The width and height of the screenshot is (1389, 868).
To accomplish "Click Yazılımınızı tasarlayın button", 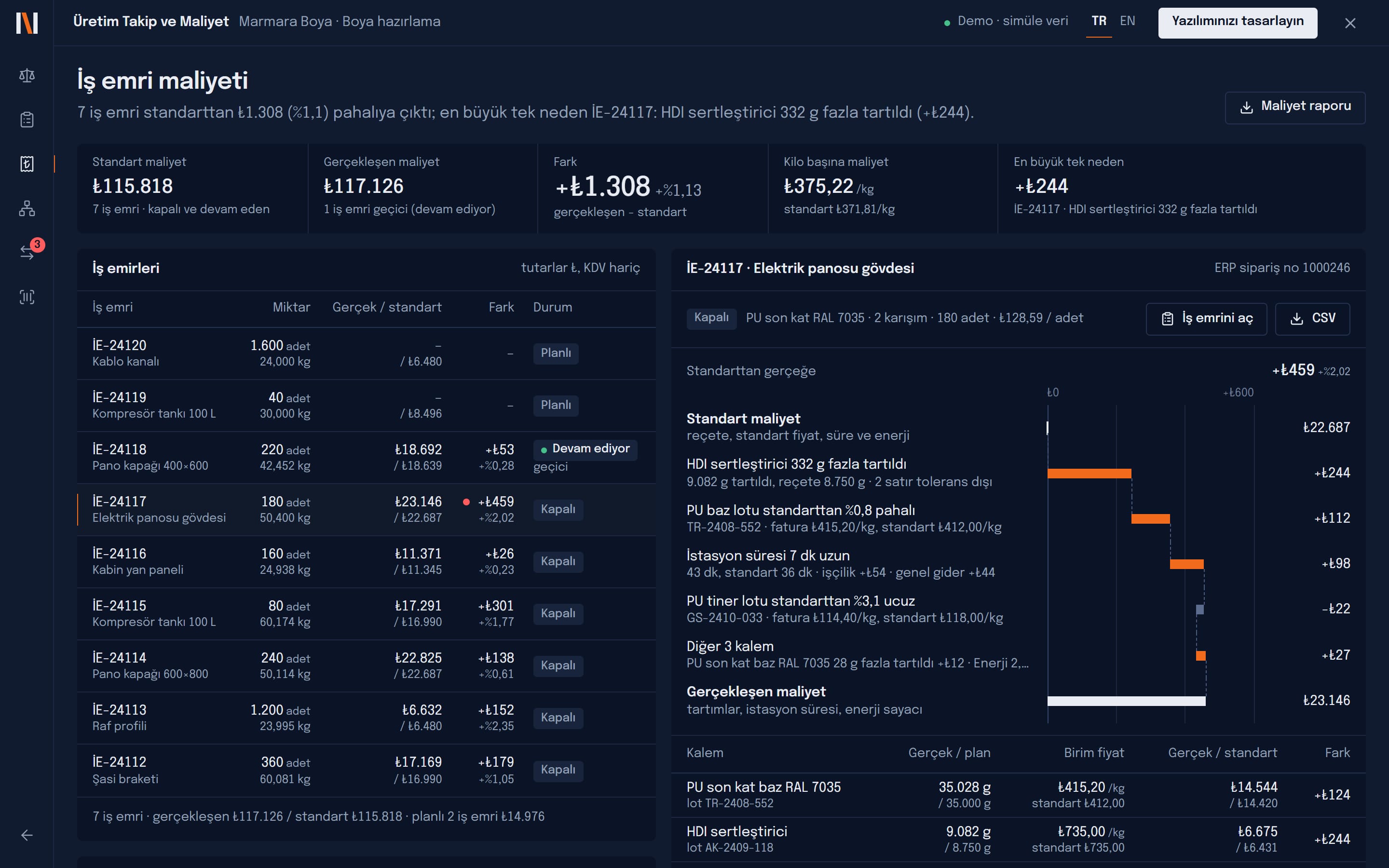I will (1238, 22).
